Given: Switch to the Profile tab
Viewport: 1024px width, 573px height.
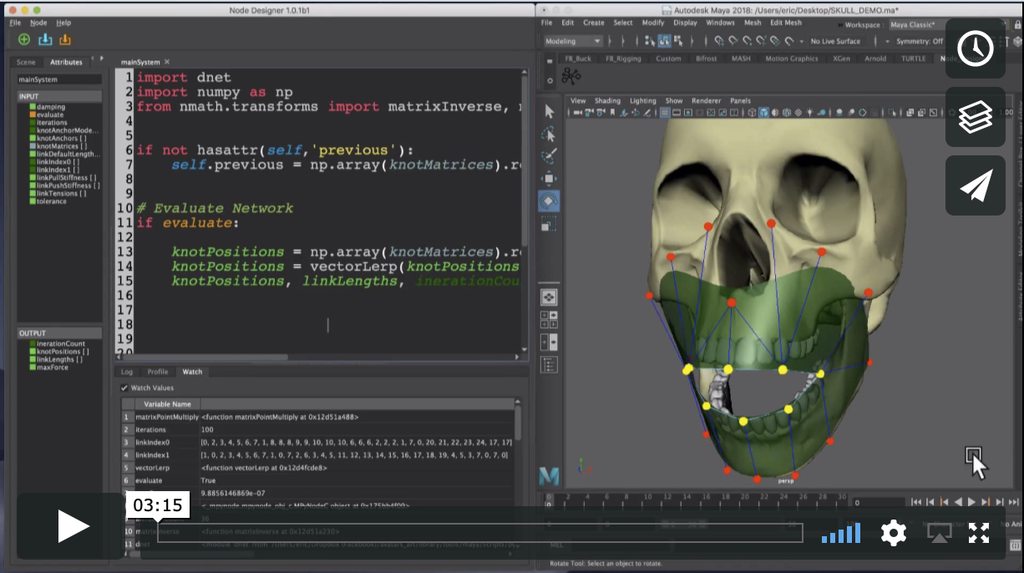Looking at the screenshot, I should [157, 372].
